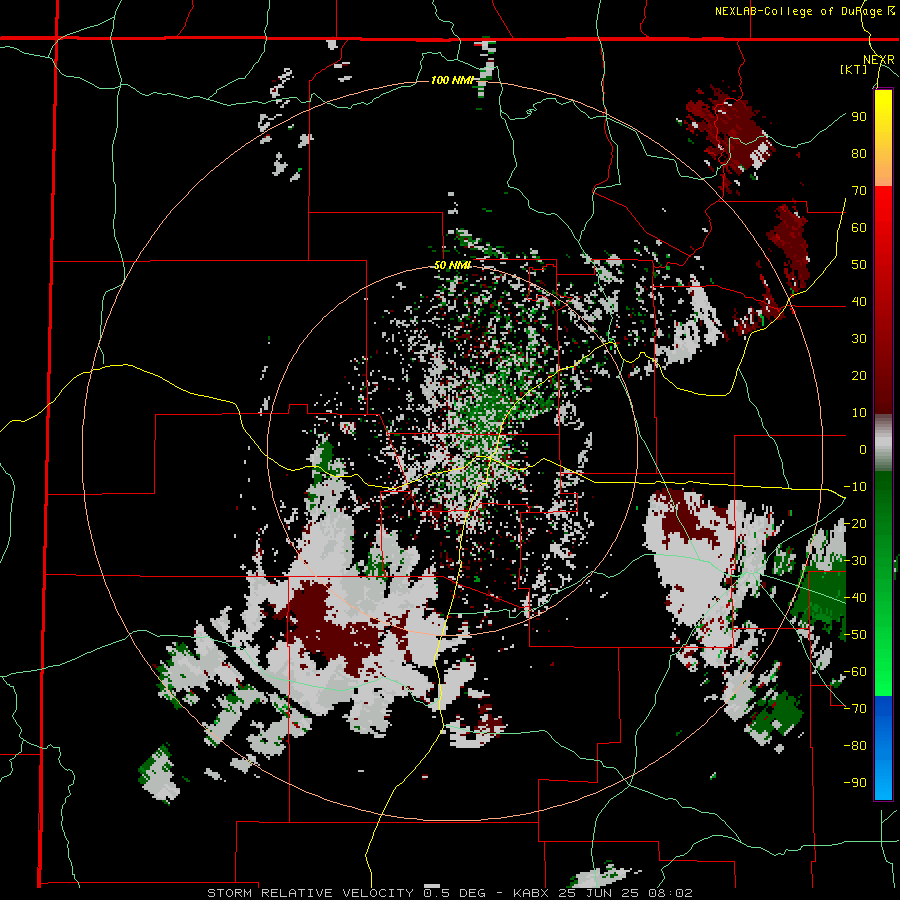Click the KABX station identifier in caption

coord(530,893)
